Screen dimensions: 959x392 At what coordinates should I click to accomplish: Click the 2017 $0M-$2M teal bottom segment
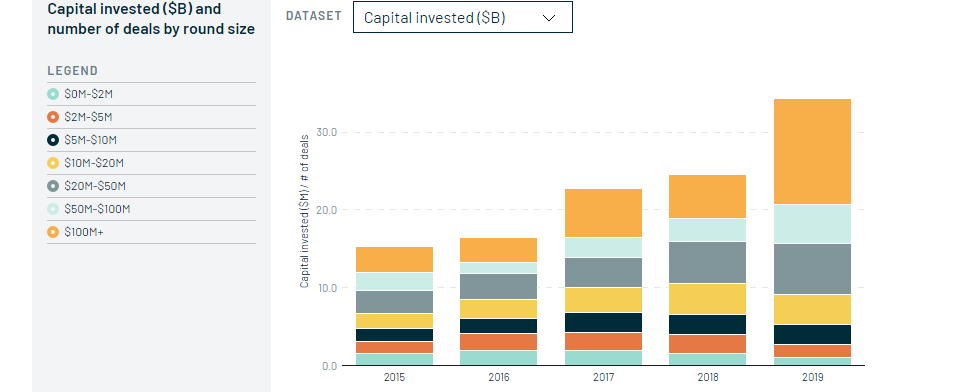coord(603,358)
